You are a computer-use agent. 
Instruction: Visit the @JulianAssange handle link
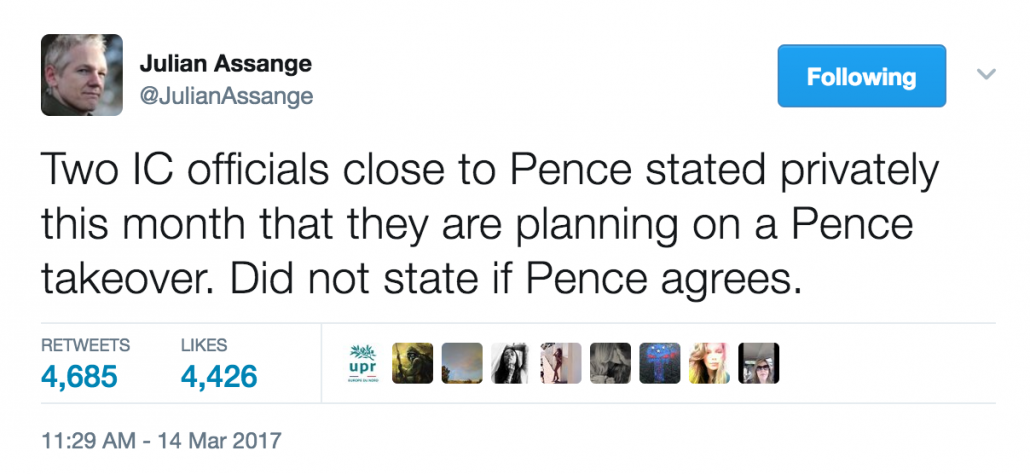point(226,97)
